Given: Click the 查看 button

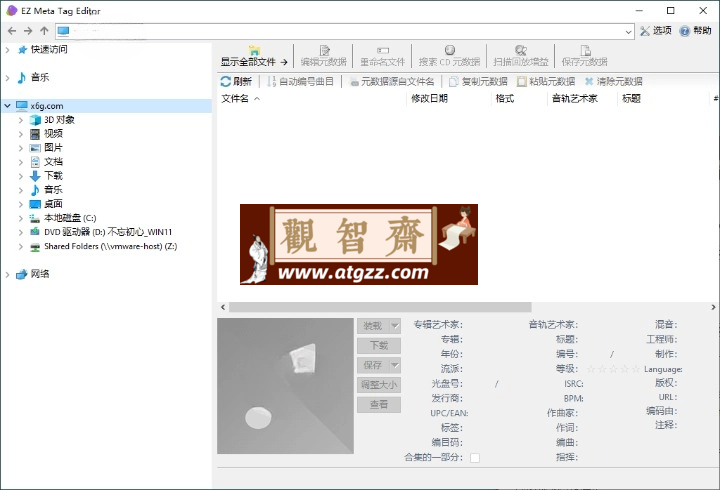Looking at the screenshot, I should tap(379, 405).
